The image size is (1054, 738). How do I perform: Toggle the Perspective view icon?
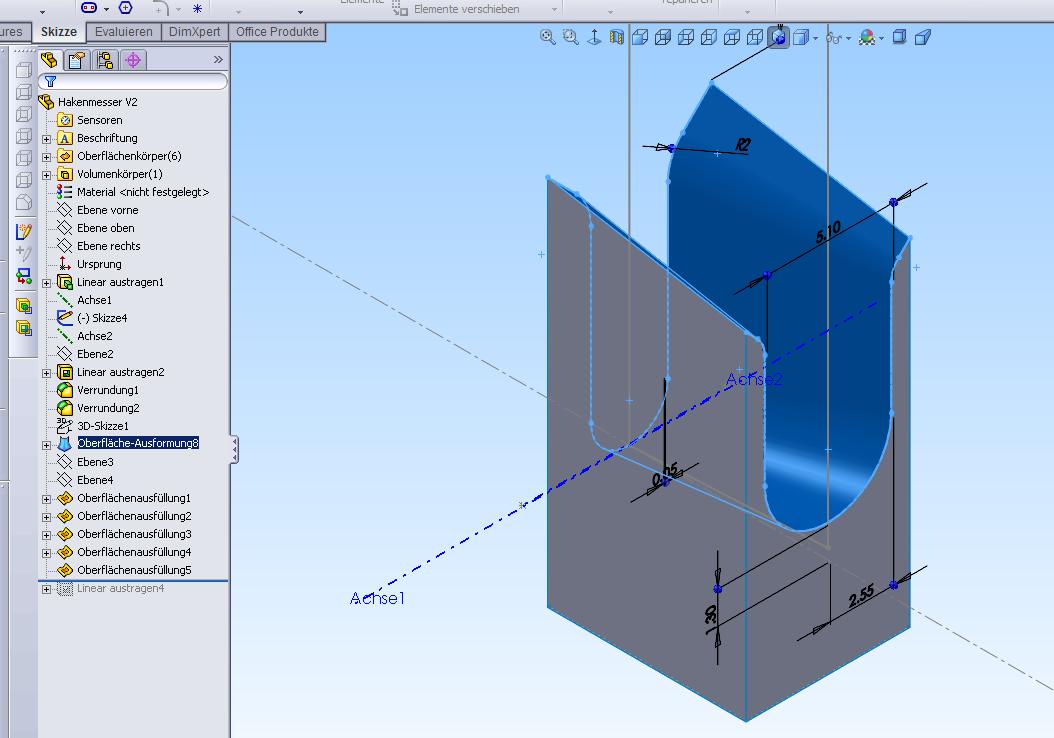click(x=923, y=37)
